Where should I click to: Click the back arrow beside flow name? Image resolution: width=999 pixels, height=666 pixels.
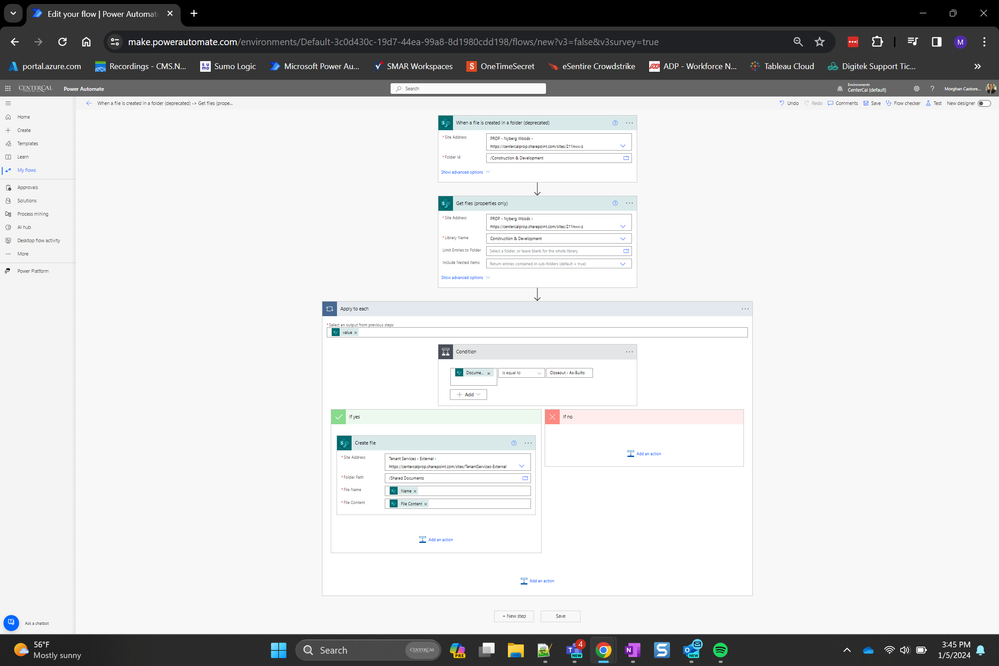click(x=89, y=103)
